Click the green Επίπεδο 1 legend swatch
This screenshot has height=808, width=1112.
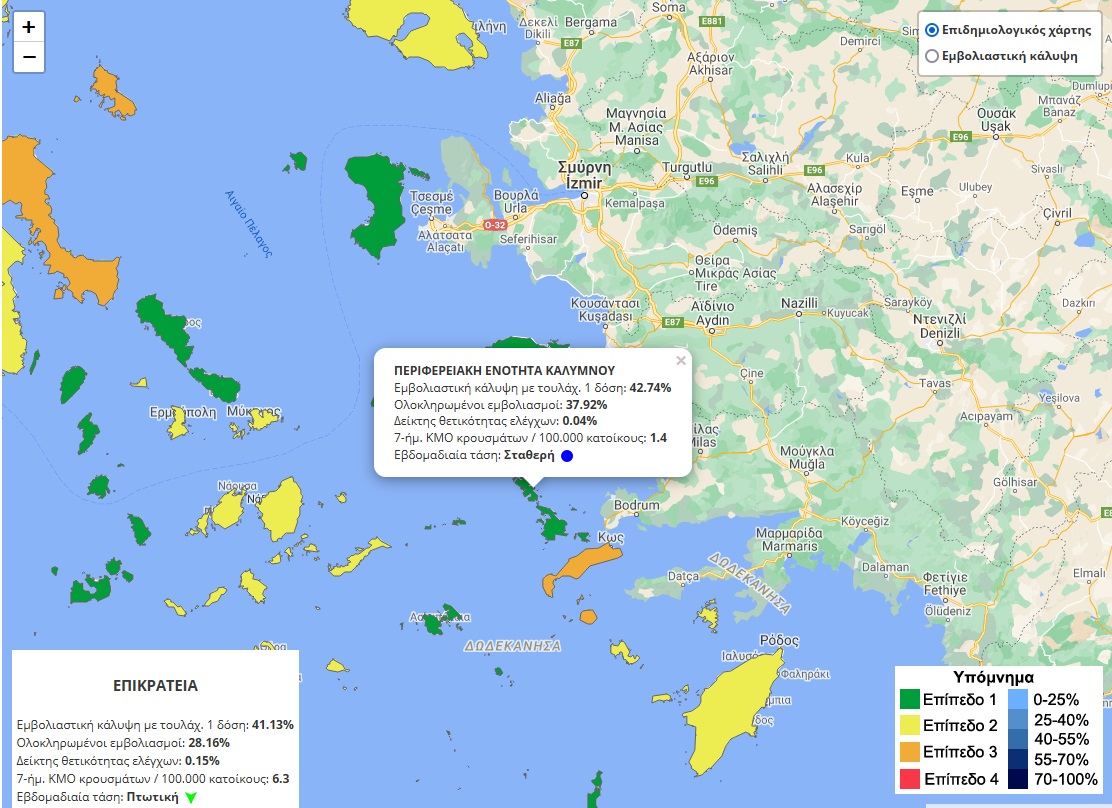(909, 699)
